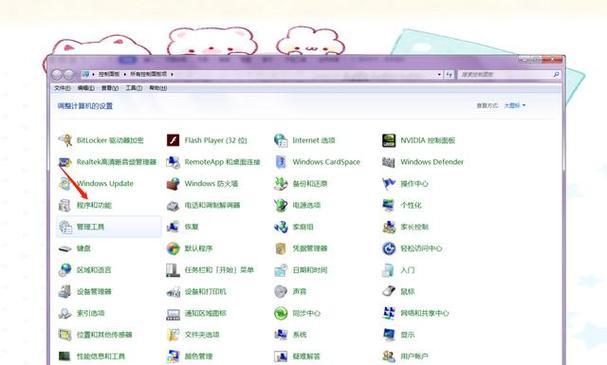Viewport: 607px width, 365px height.
Task: Open the Windows Defender icon
Action: (x=389, y=162)
